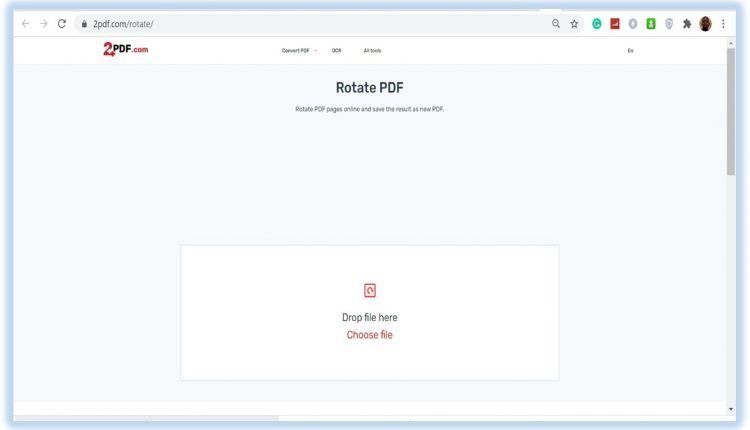
Task: Open the red extension icon in toolbar
Action: click(x=615, y=23)
